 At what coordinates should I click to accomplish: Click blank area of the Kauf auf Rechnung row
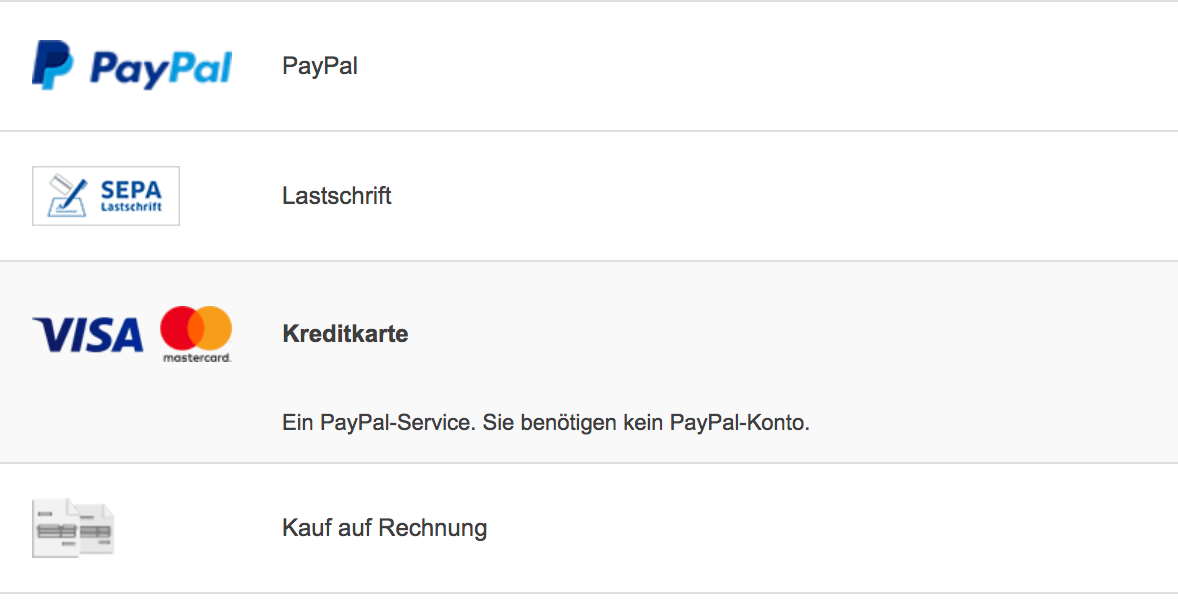pos(800,527)
